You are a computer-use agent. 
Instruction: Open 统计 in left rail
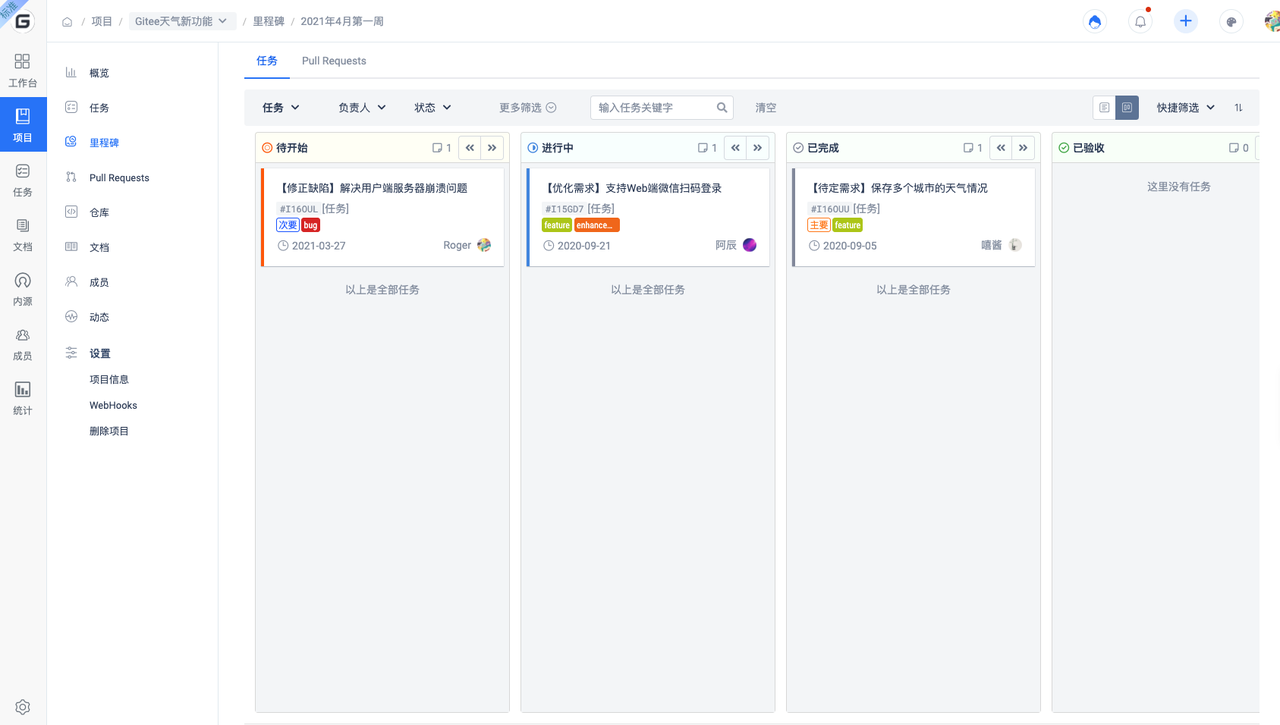click(x=22, y=398)
